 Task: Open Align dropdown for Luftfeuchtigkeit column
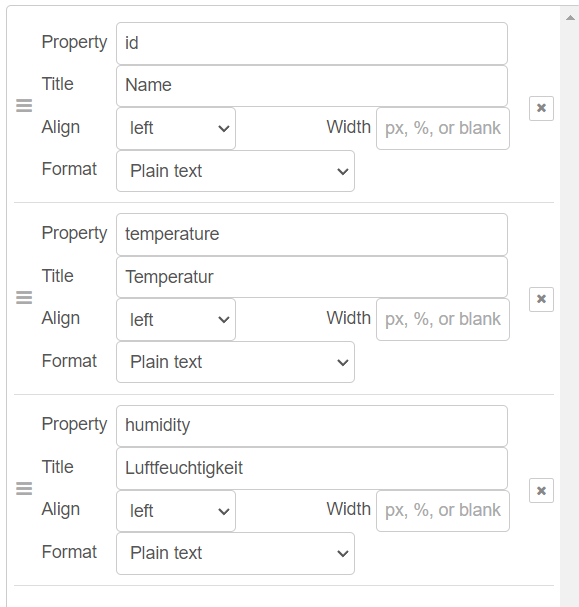click(176, 511)
